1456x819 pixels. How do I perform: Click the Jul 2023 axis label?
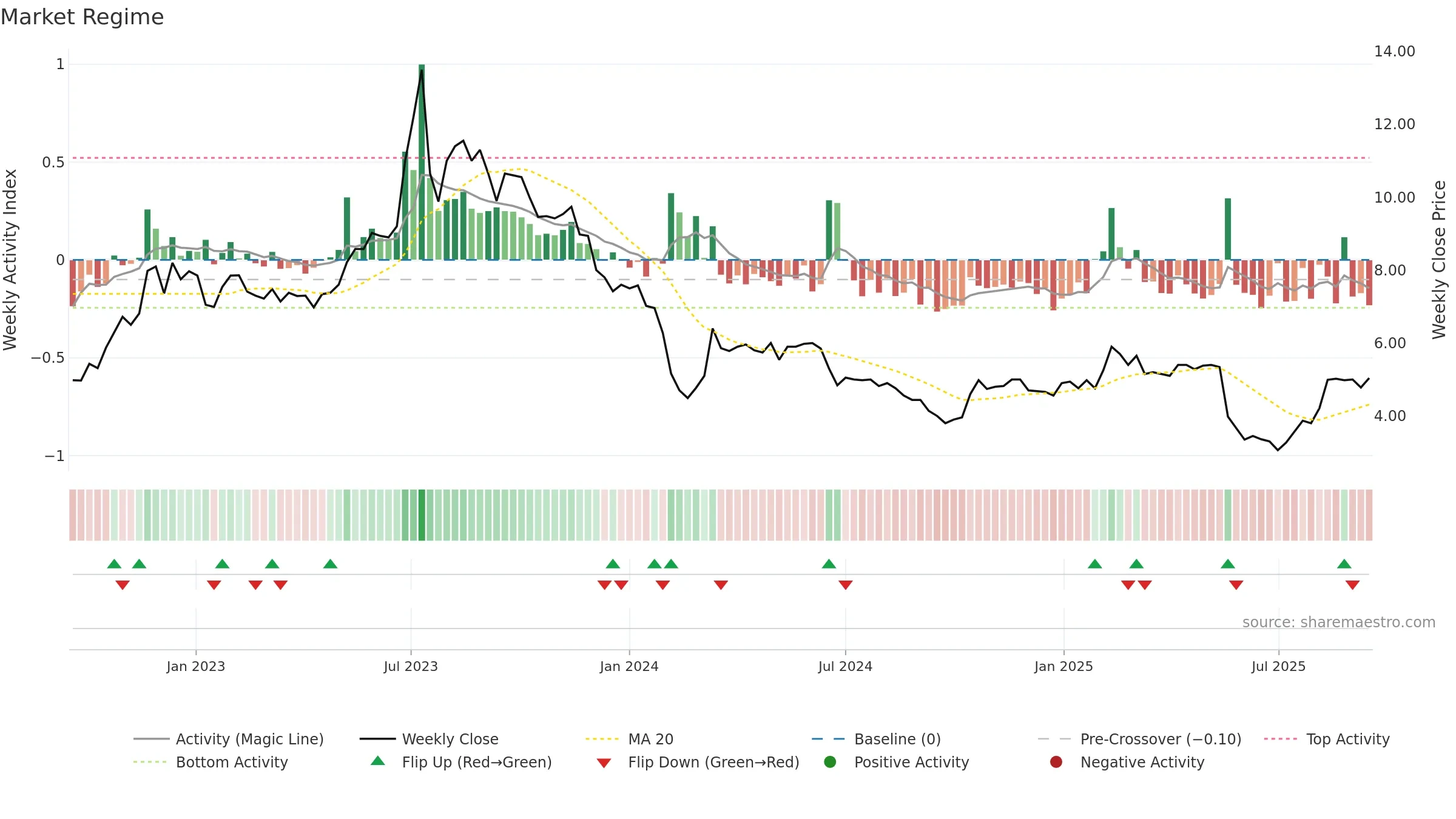click(x=411, y=667)
